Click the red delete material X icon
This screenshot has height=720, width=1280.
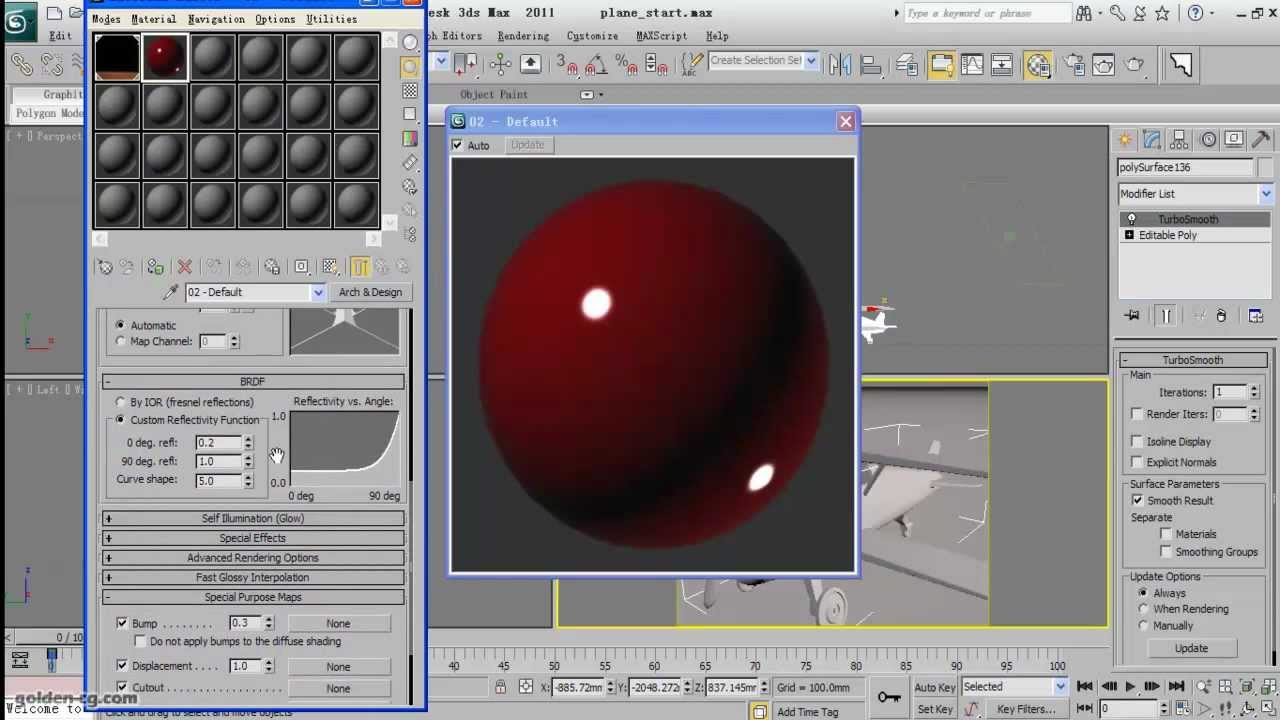click(184, 267)
